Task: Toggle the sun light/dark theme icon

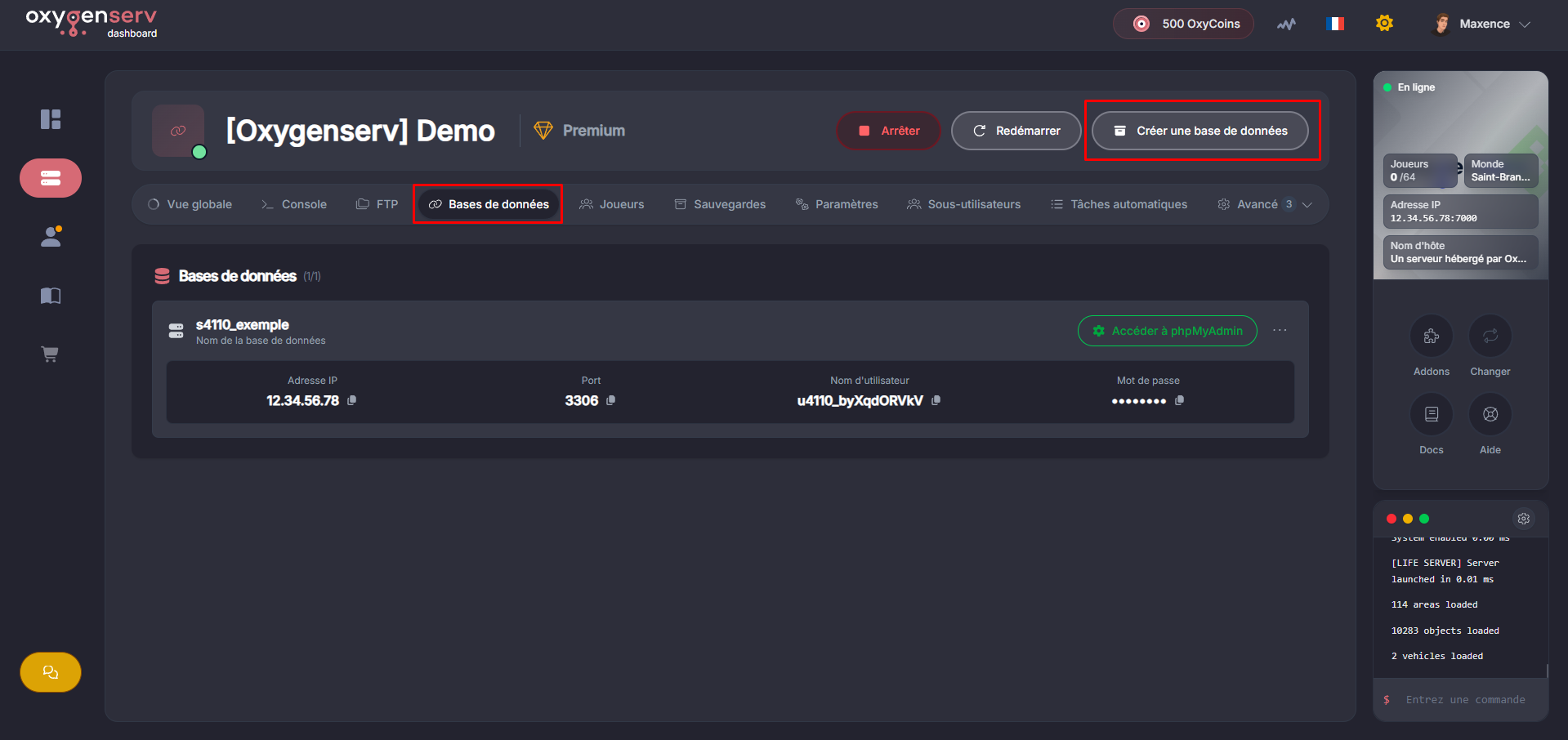Action: click(x=1384, y=24)
